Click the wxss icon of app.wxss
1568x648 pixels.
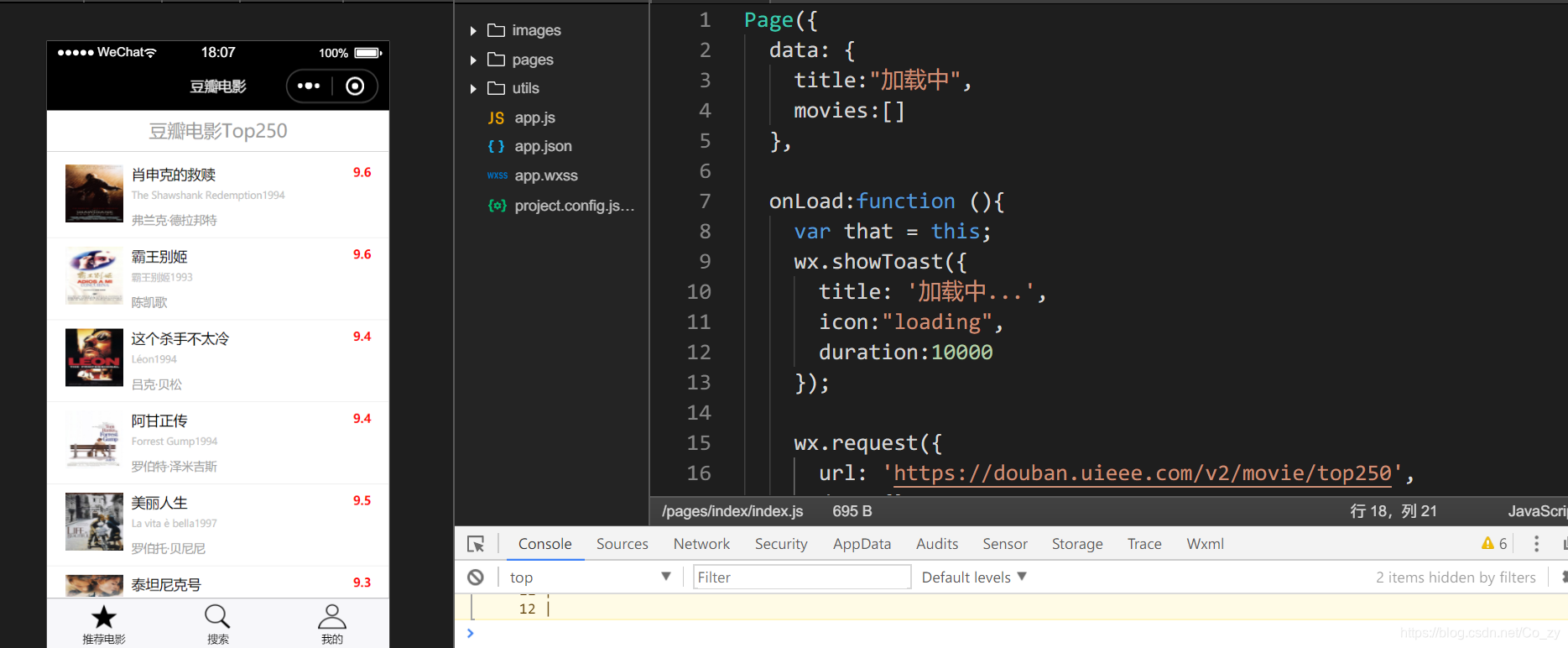tap(497, 175)
